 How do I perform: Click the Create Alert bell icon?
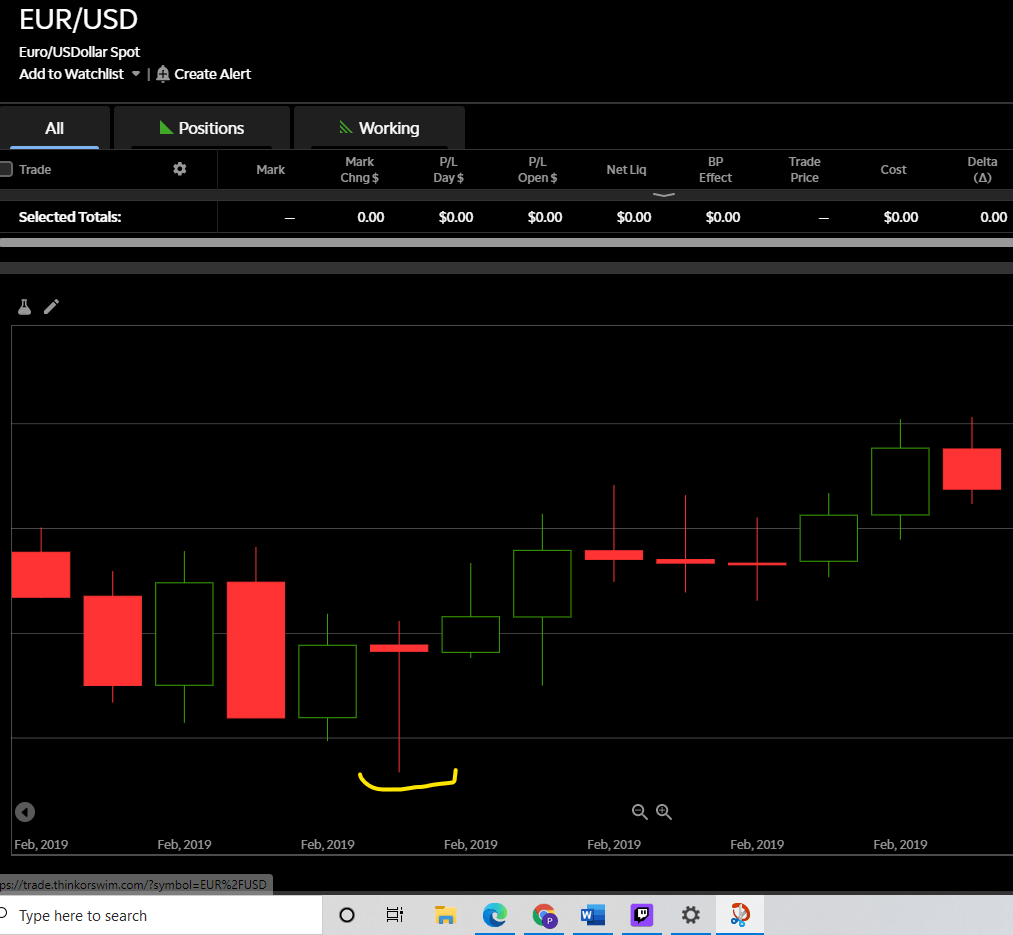point(163,74)
